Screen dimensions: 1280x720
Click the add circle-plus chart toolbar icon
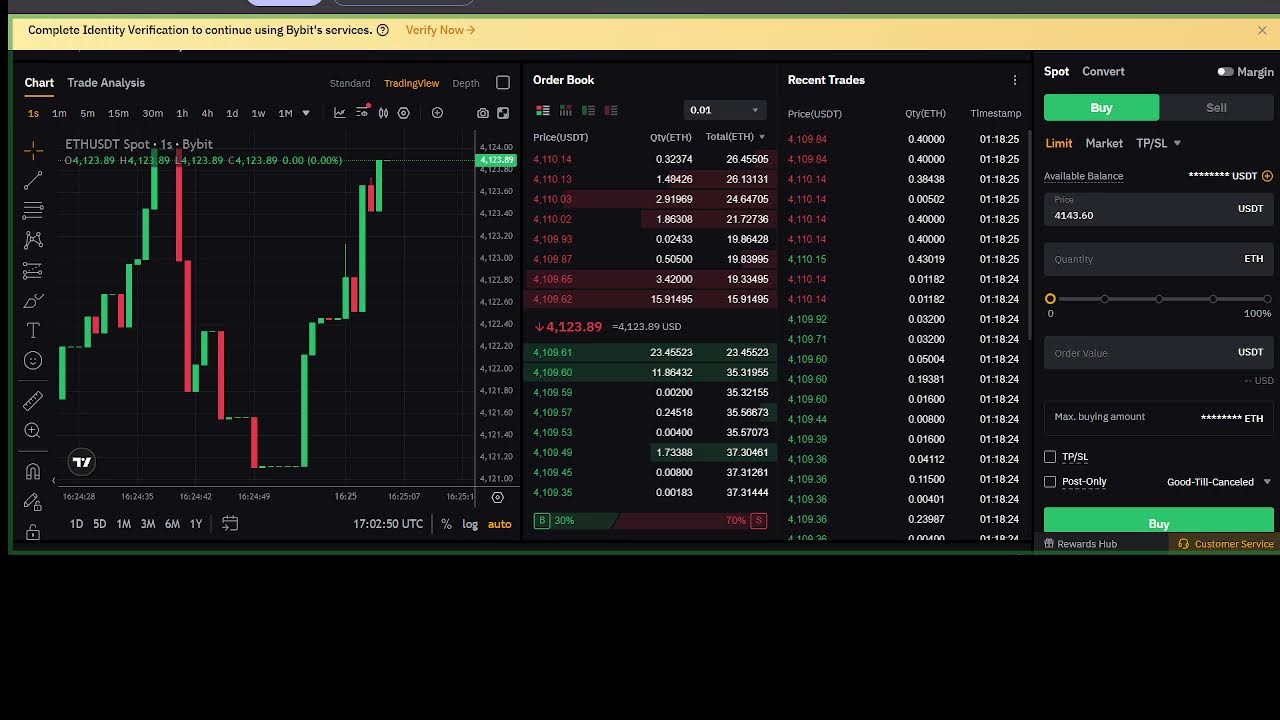pos(437,113)
